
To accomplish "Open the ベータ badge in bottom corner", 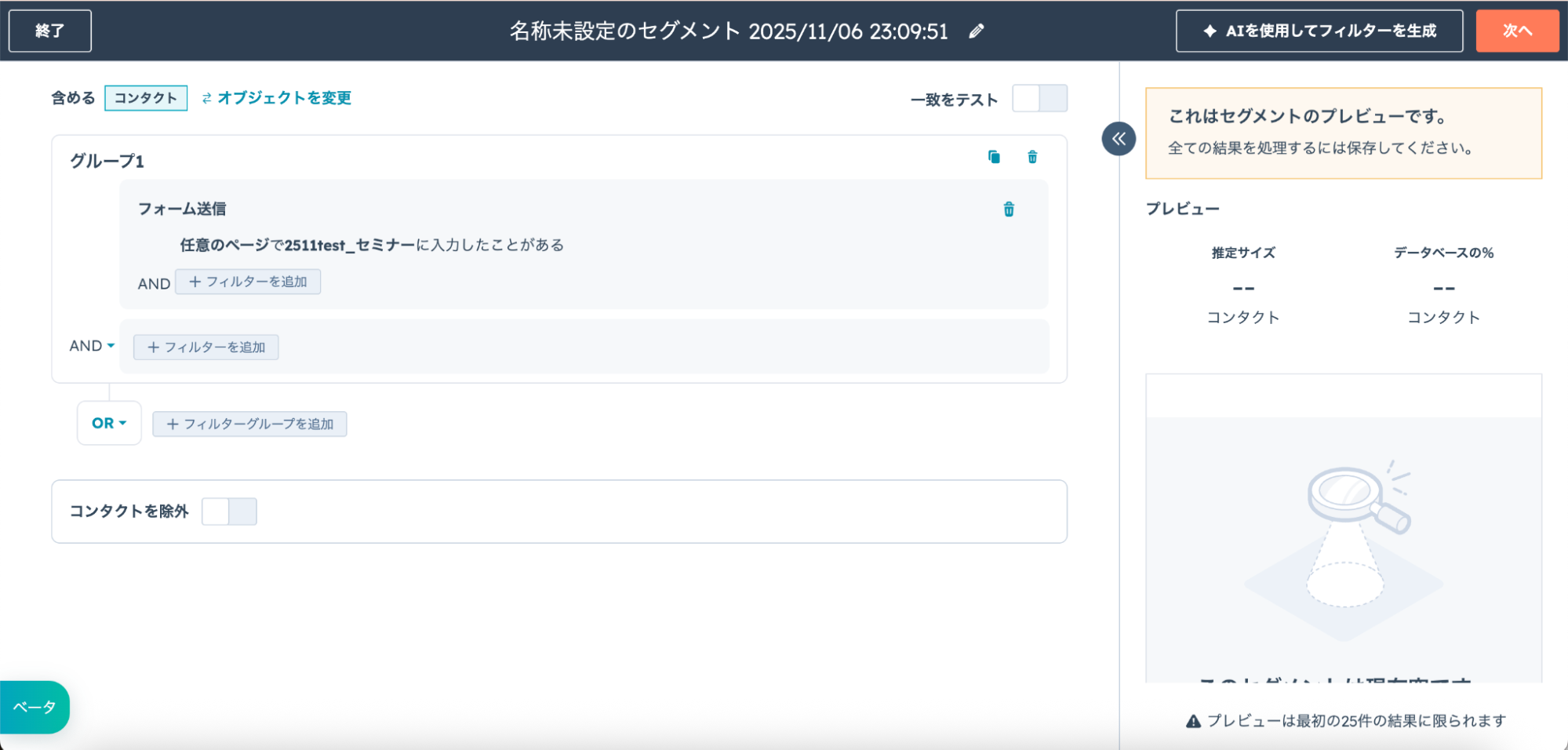I will click(x=35, y=707).
